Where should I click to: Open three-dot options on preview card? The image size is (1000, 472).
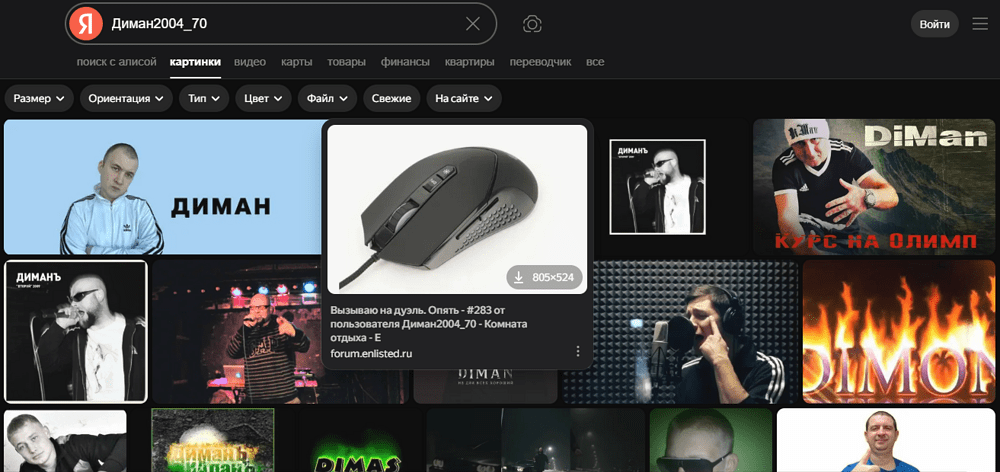point(578,351)
